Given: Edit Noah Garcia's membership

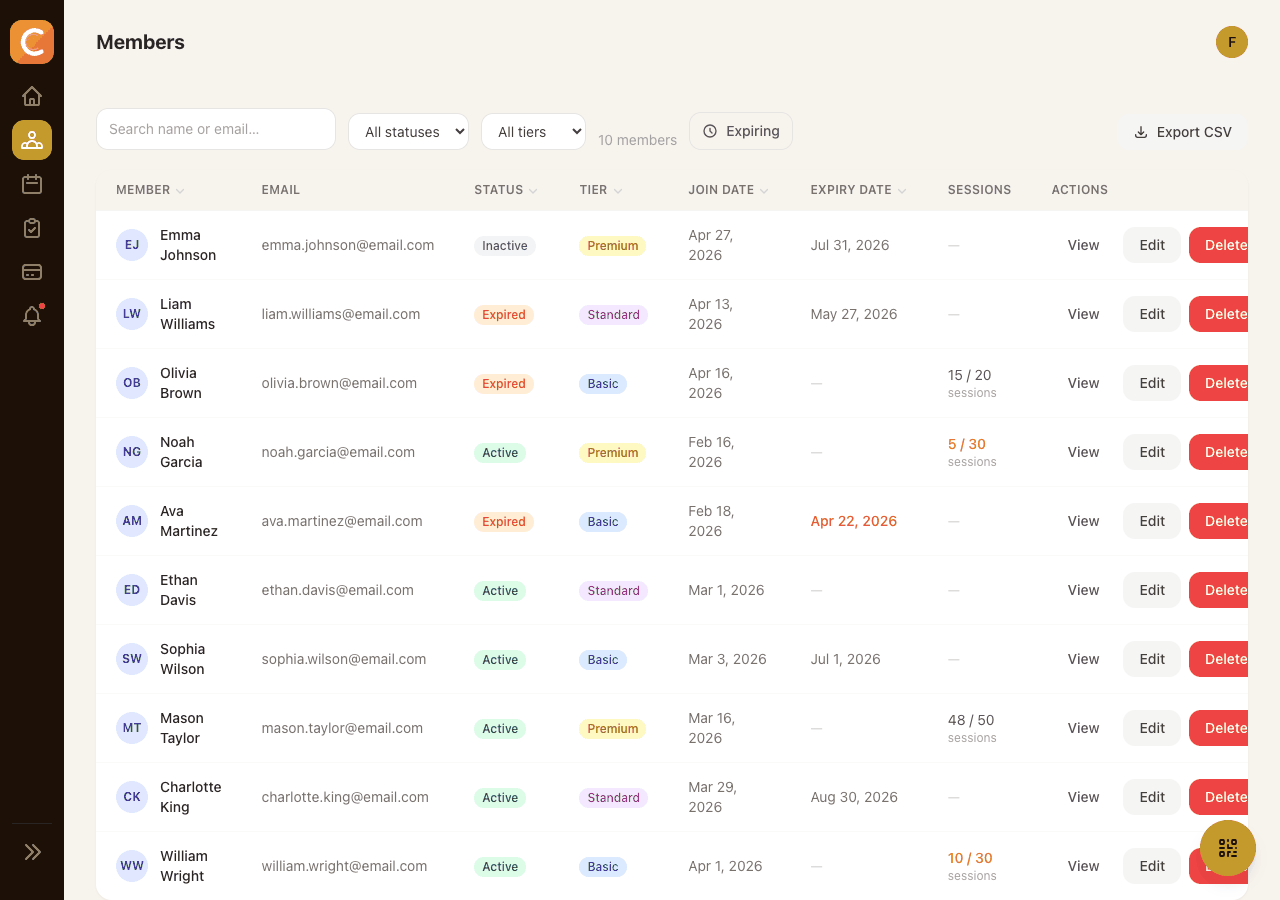Looking at the screenshot, I should pyautogui.click(x=1152, y=452).
